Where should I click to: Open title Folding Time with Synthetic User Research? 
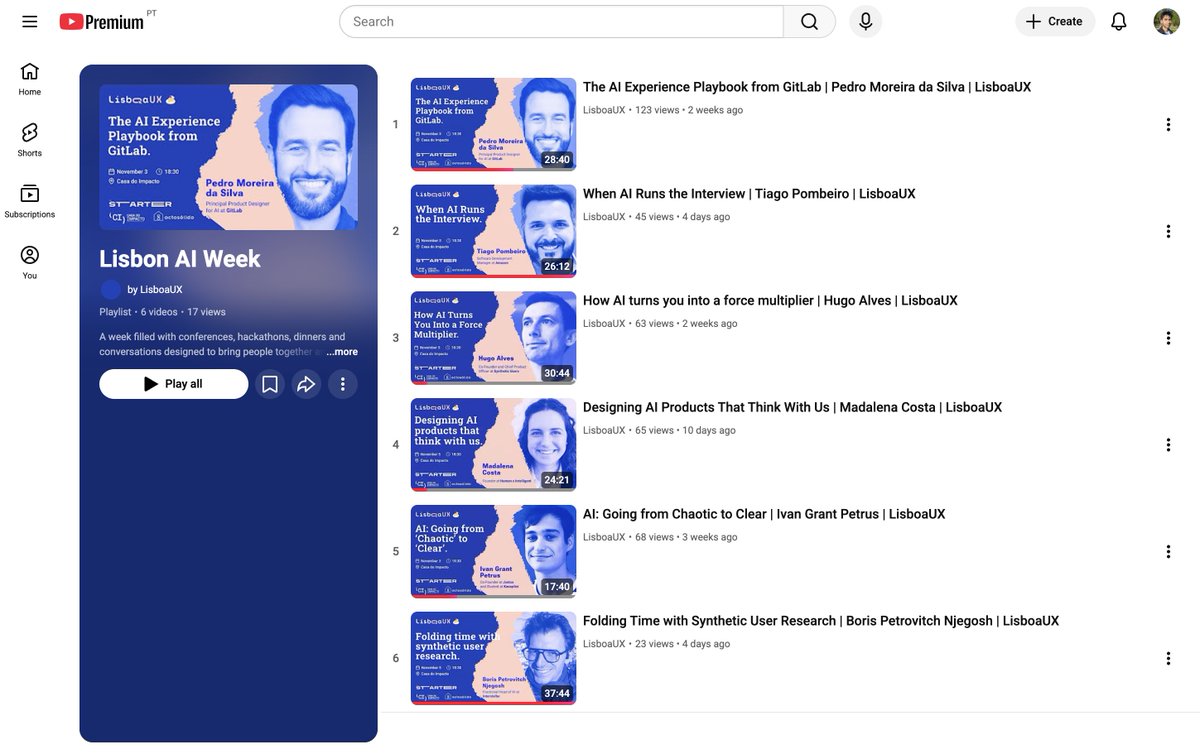(821, 621)
